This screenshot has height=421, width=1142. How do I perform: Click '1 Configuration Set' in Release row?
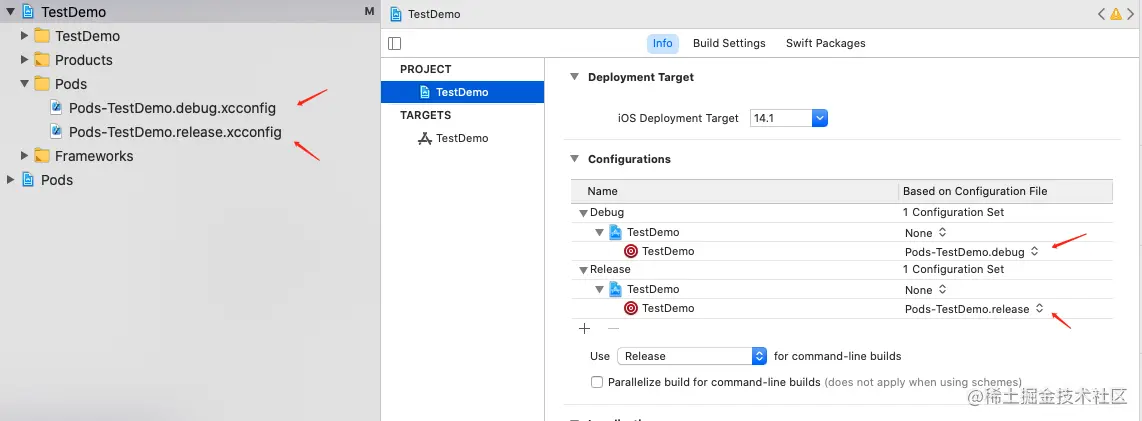(953, 269)
